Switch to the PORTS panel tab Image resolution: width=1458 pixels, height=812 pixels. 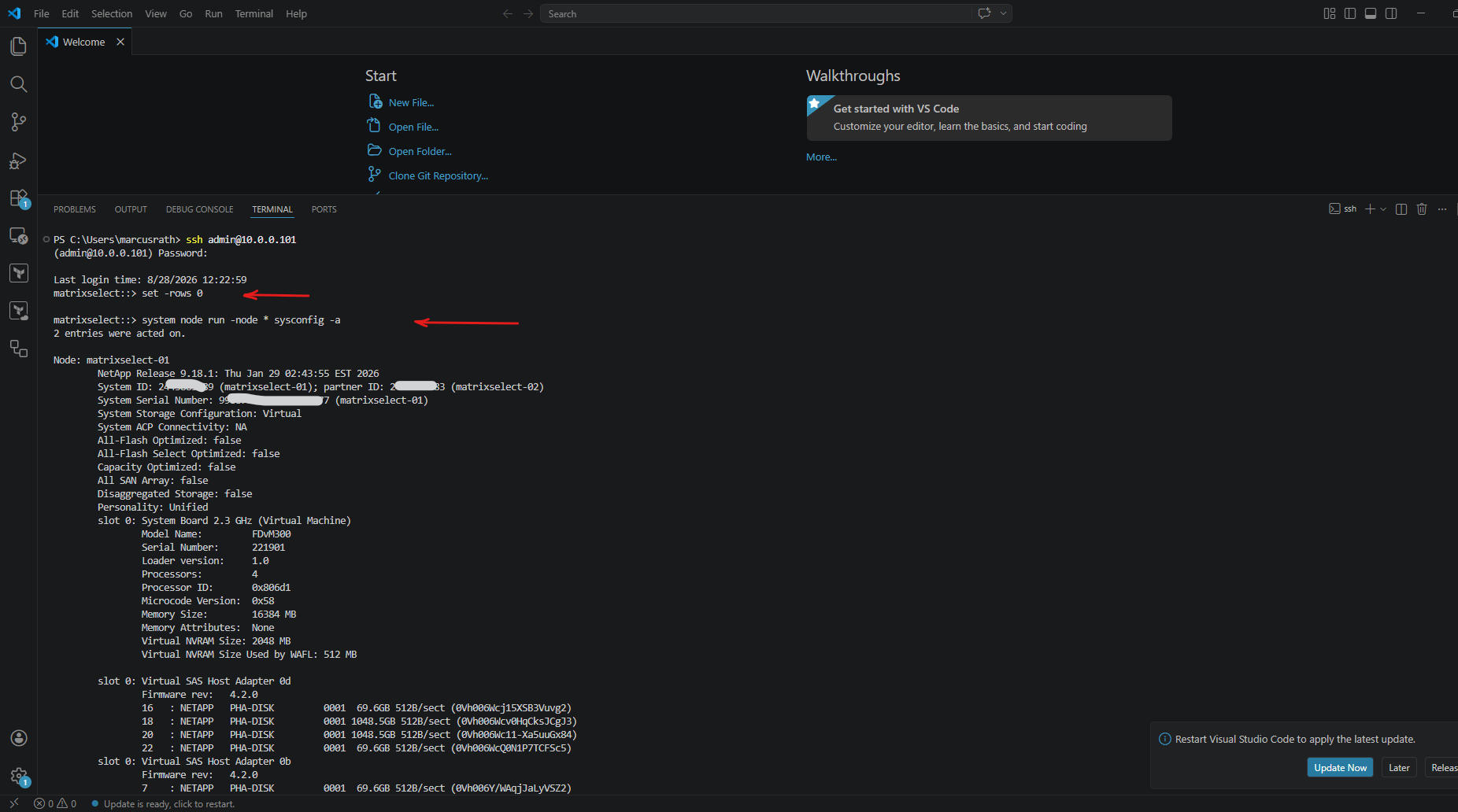[324, 209]
